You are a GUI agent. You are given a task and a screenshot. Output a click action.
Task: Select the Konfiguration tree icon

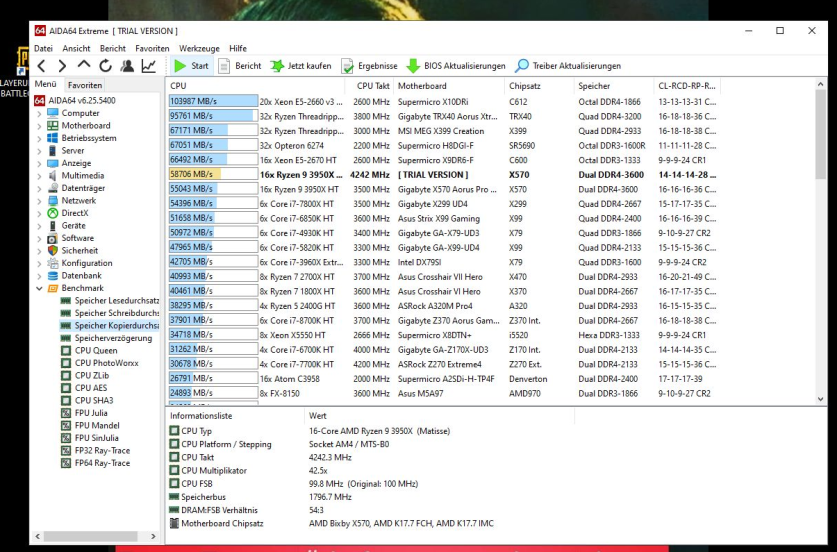coord(52,263)
